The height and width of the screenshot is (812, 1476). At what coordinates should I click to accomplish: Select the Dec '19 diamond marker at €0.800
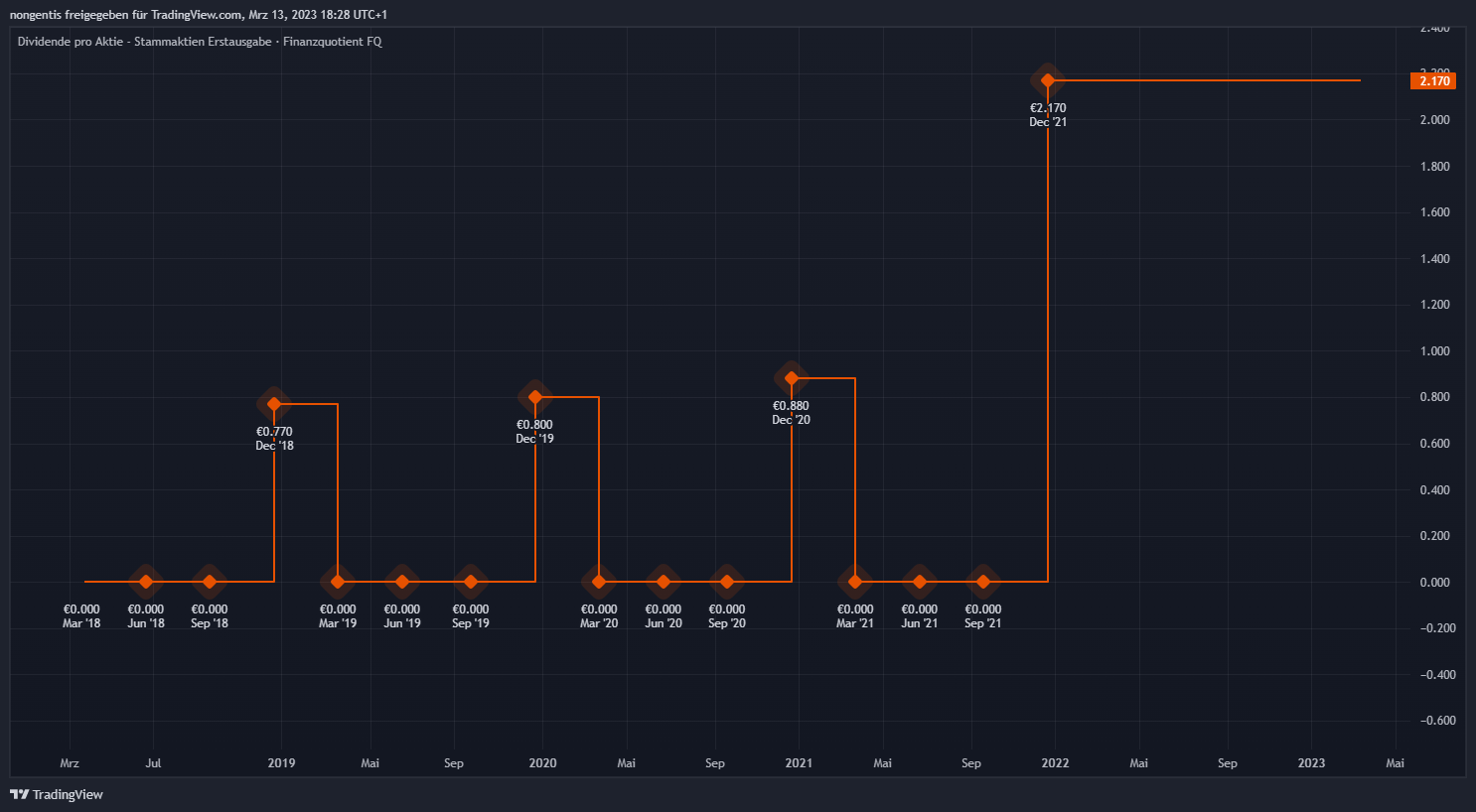point(535,397)
